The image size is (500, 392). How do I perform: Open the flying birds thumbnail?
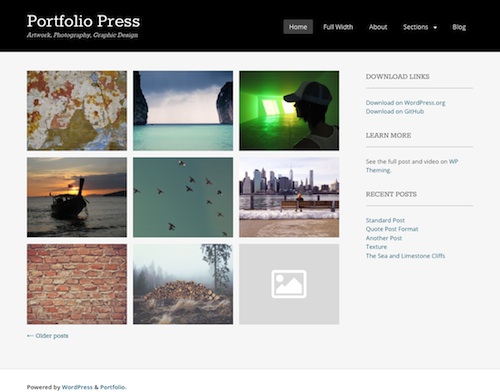tap(183, 197)
